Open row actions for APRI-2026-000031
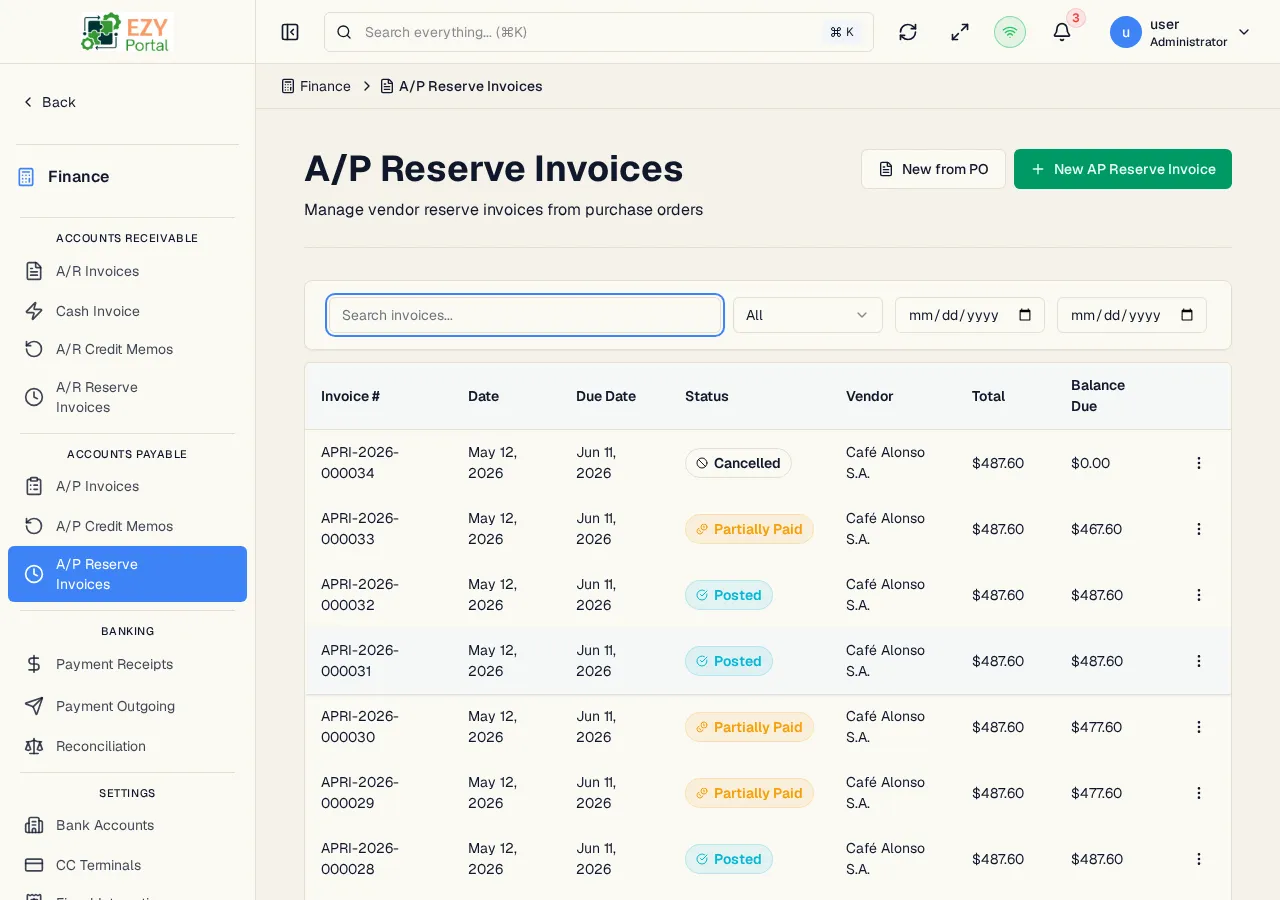1280x900 pixels. click(1199, 661)
